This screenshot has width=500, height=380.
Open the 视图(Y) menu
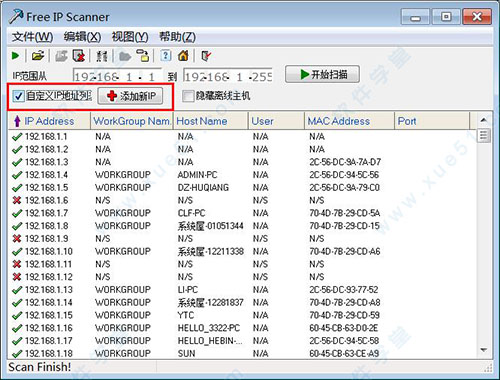tap(130, 37)
